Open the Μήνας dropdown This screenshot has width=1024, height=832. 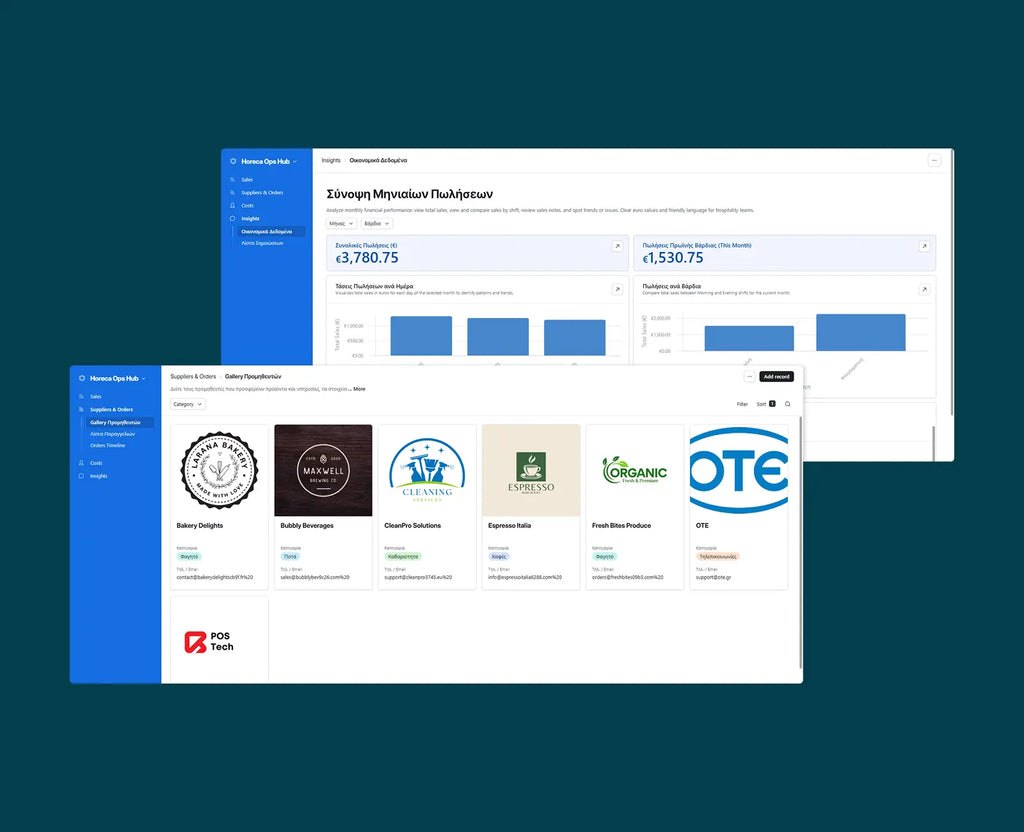(341, 224)
